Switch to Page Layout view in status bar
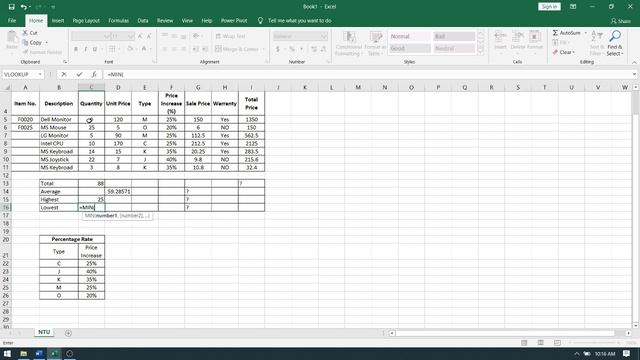640x360 pixels. (x=541, y=343)
